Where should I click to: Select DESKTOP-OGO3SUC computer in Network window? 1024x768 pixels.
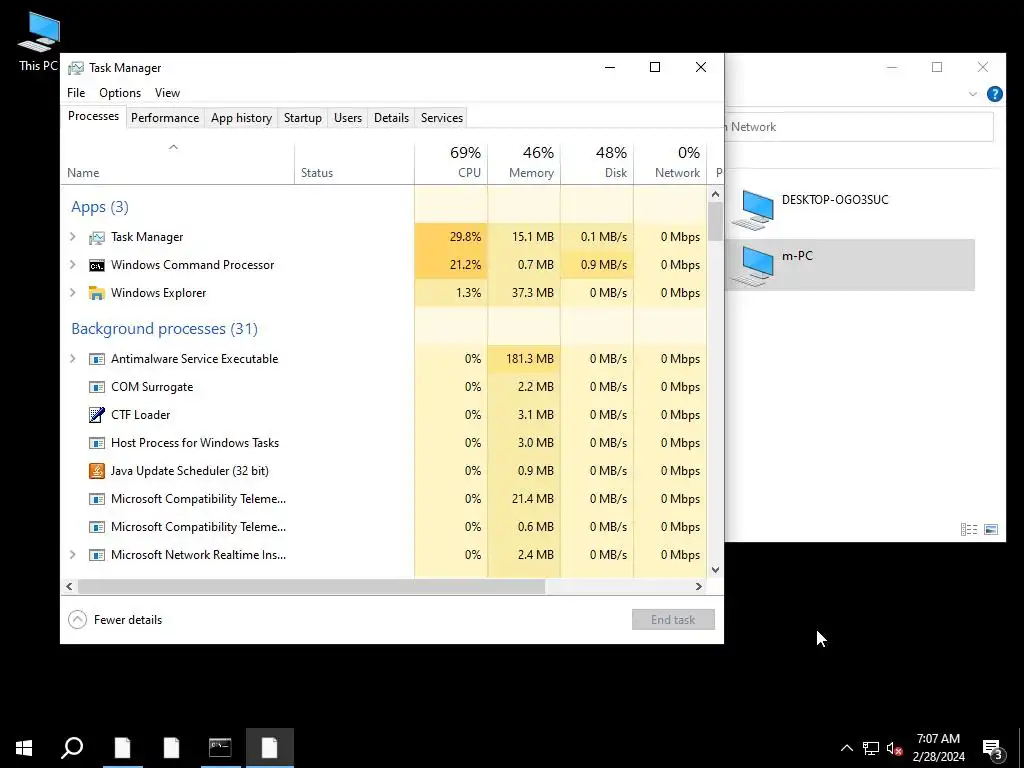849,209
